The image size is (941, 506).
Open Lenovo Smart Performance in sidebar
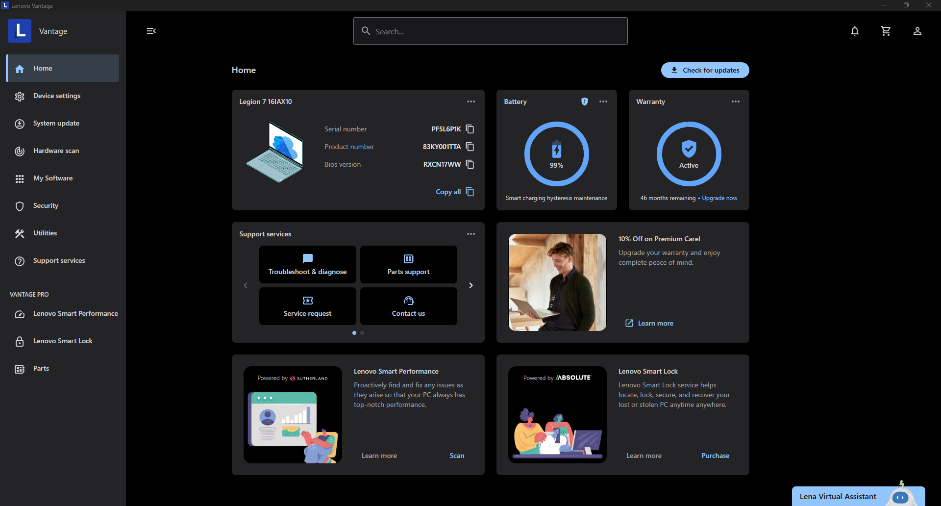coord(62,314)
